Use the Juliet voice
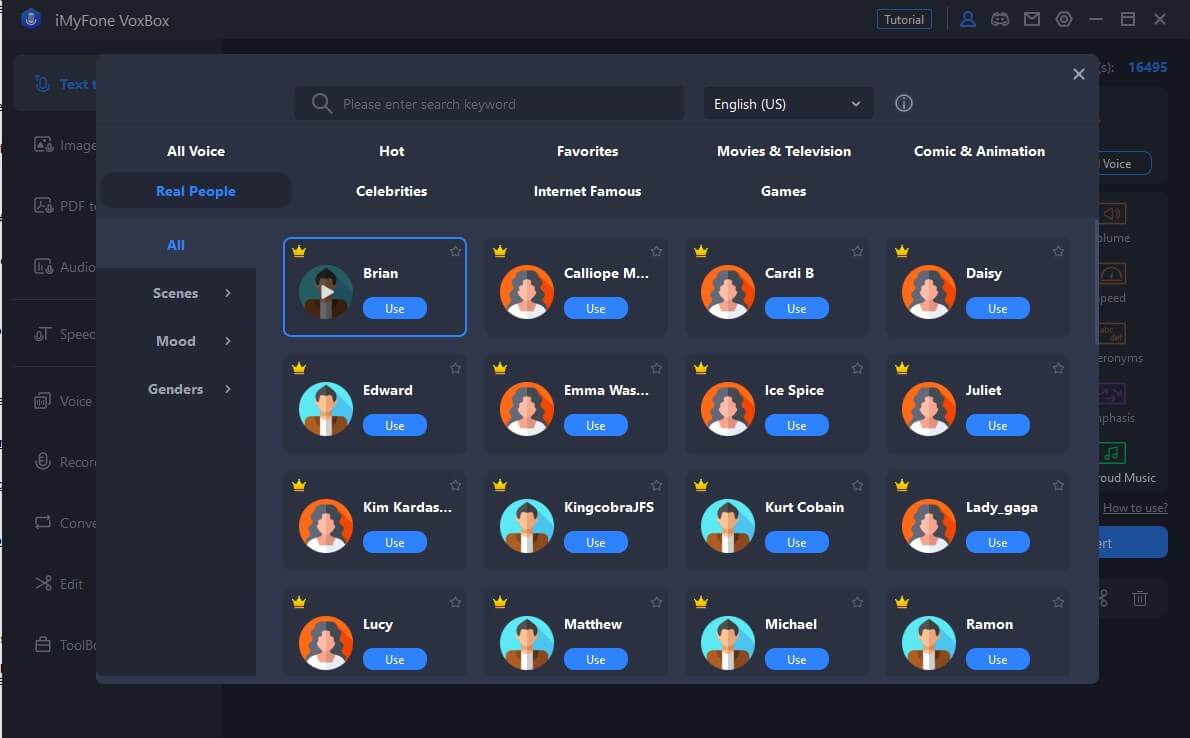This screenshot has width=1190, height=738. pos(997,425)
